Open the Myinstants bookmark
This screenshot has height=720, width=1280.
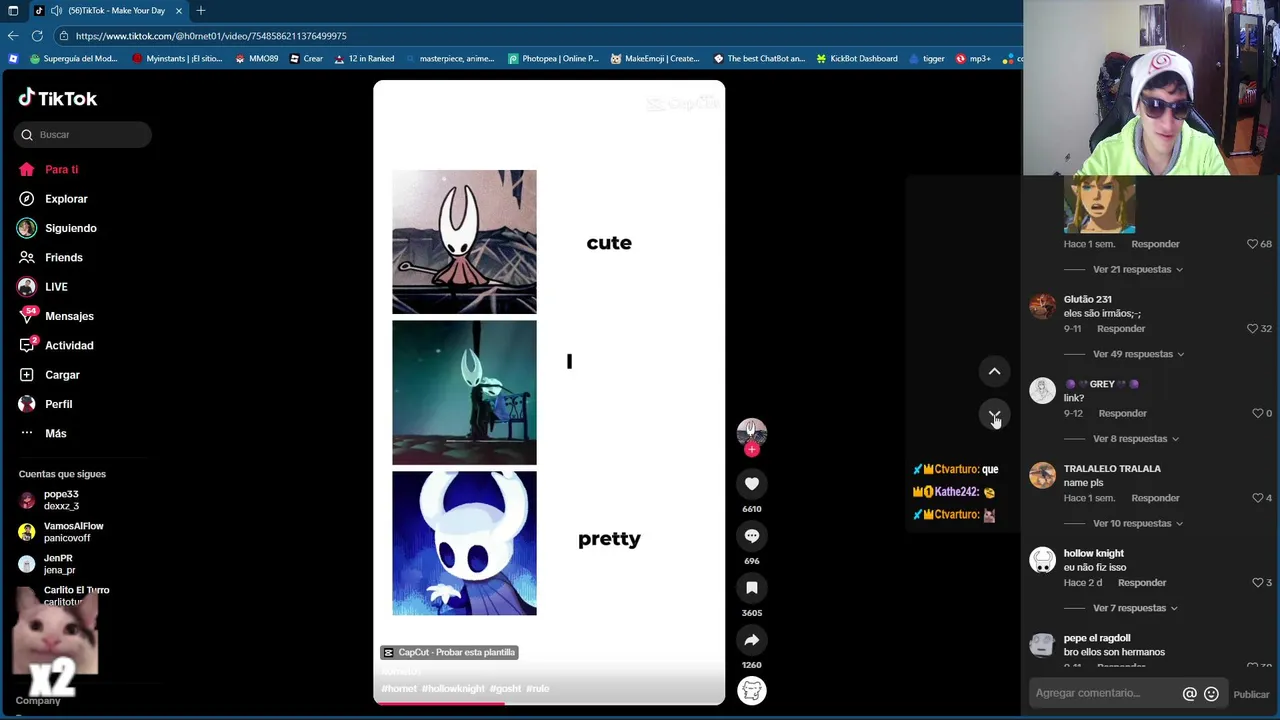click(177, 59)
